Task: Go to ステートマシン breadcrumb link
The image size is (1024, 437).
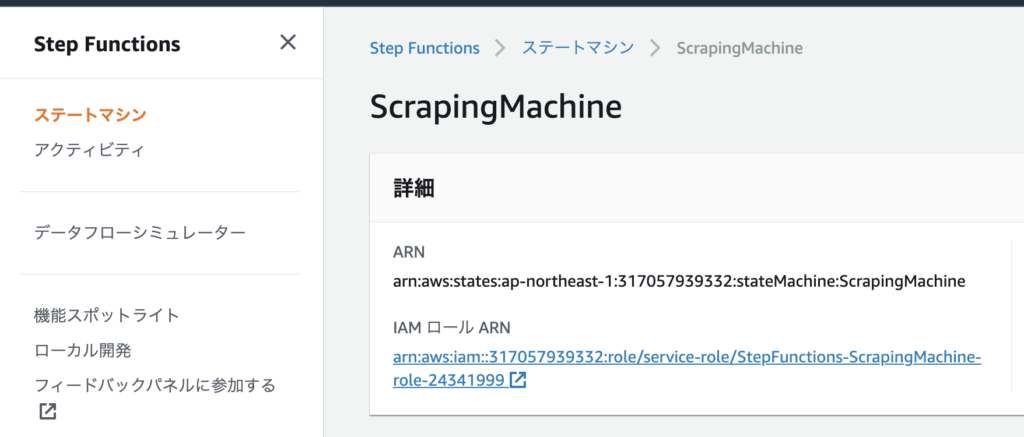Action: click(578, 48)
